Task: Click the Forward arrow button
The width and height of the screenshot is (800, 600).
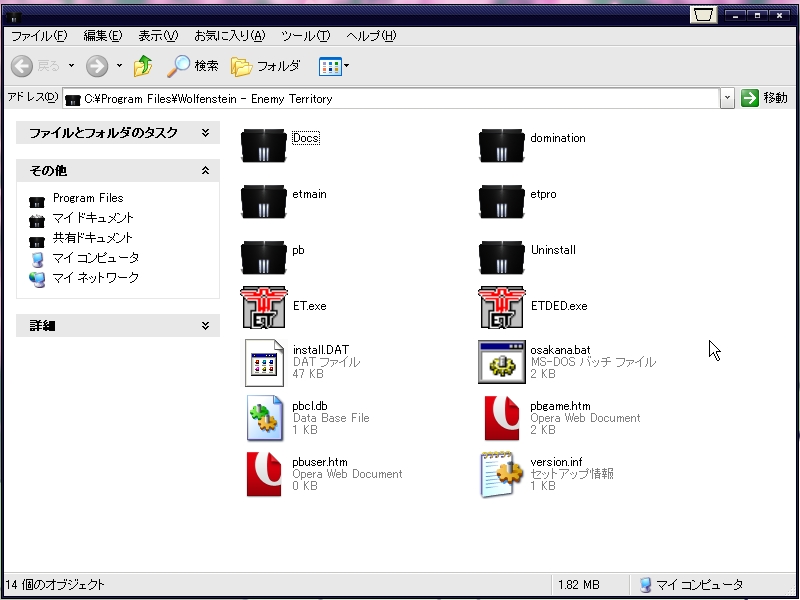Action: [x=97, y=66]
